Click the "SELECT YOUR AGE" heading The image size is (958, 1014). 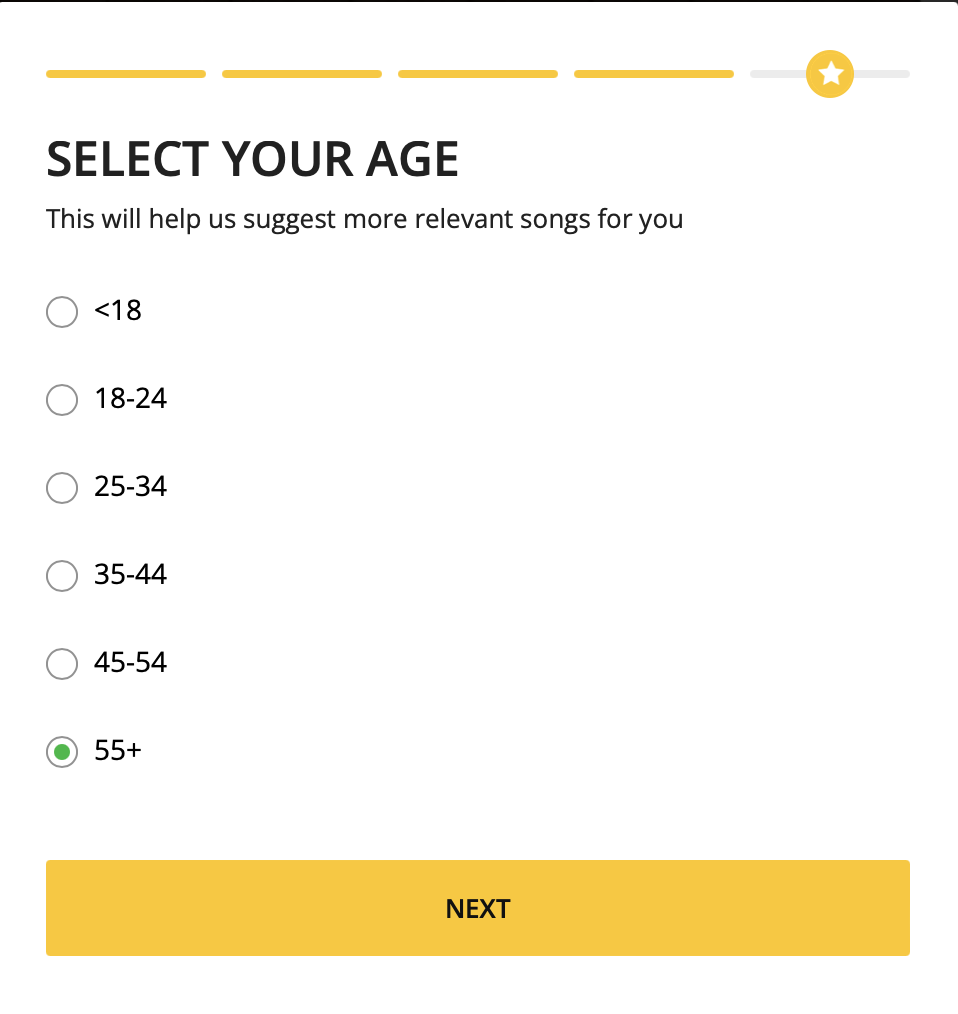[253, 160]
